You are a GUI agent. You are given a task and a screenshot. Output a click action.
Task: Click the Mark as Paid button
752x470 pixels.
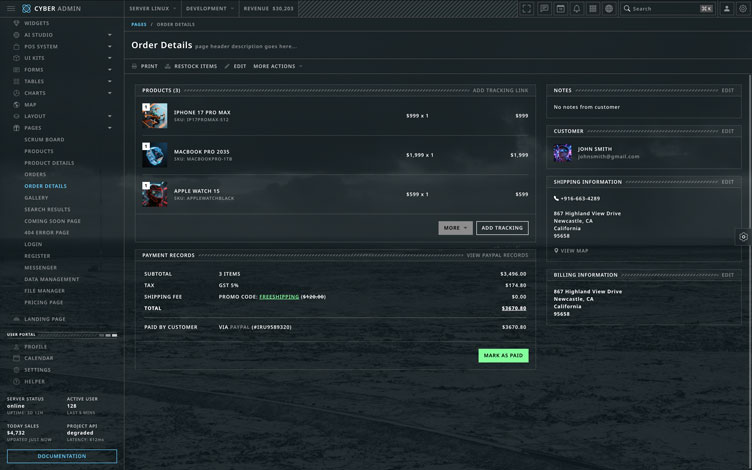(503, 355)
